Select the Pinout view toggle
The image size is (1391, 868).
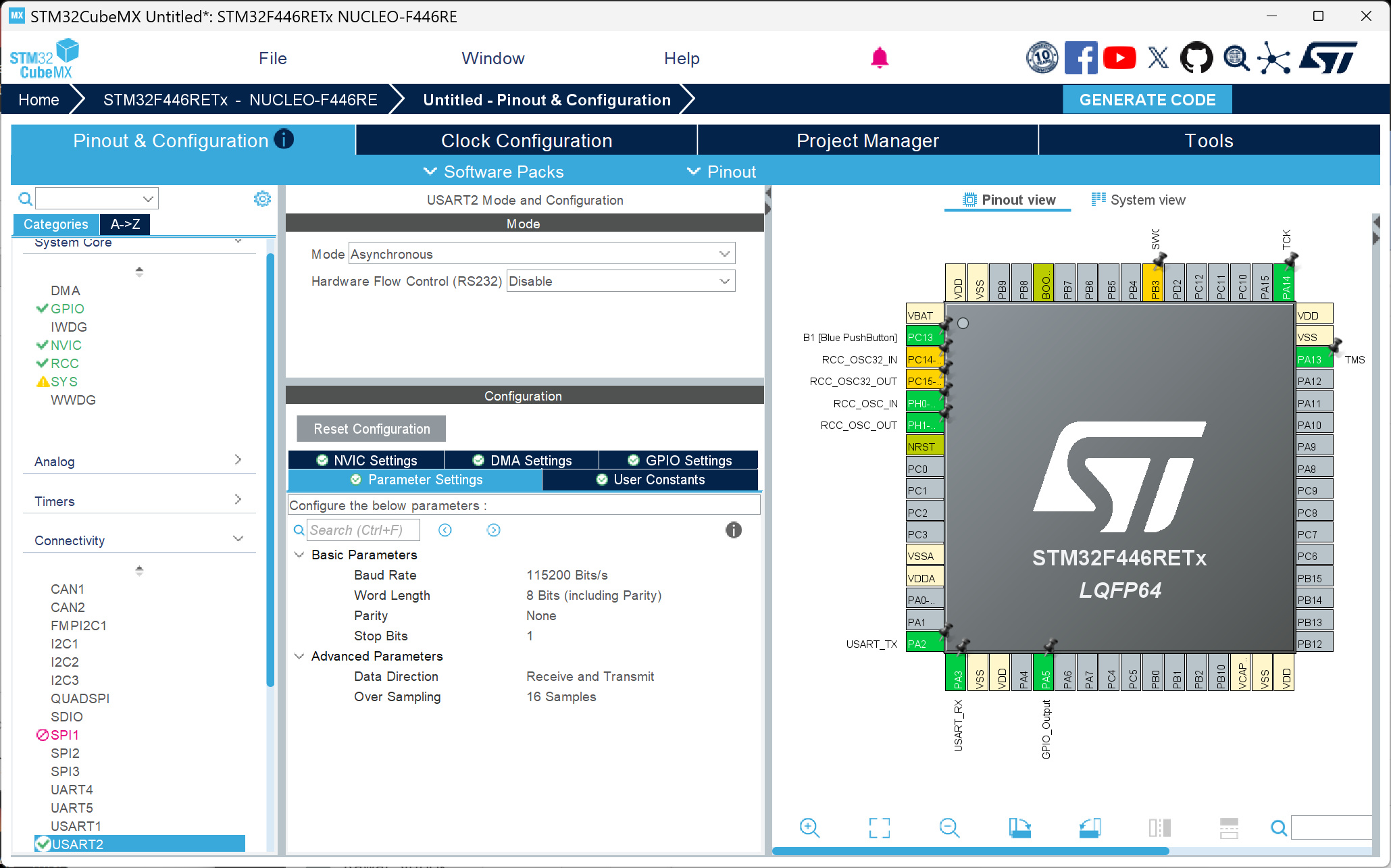pyautogui.click(x=1009, y=200)
